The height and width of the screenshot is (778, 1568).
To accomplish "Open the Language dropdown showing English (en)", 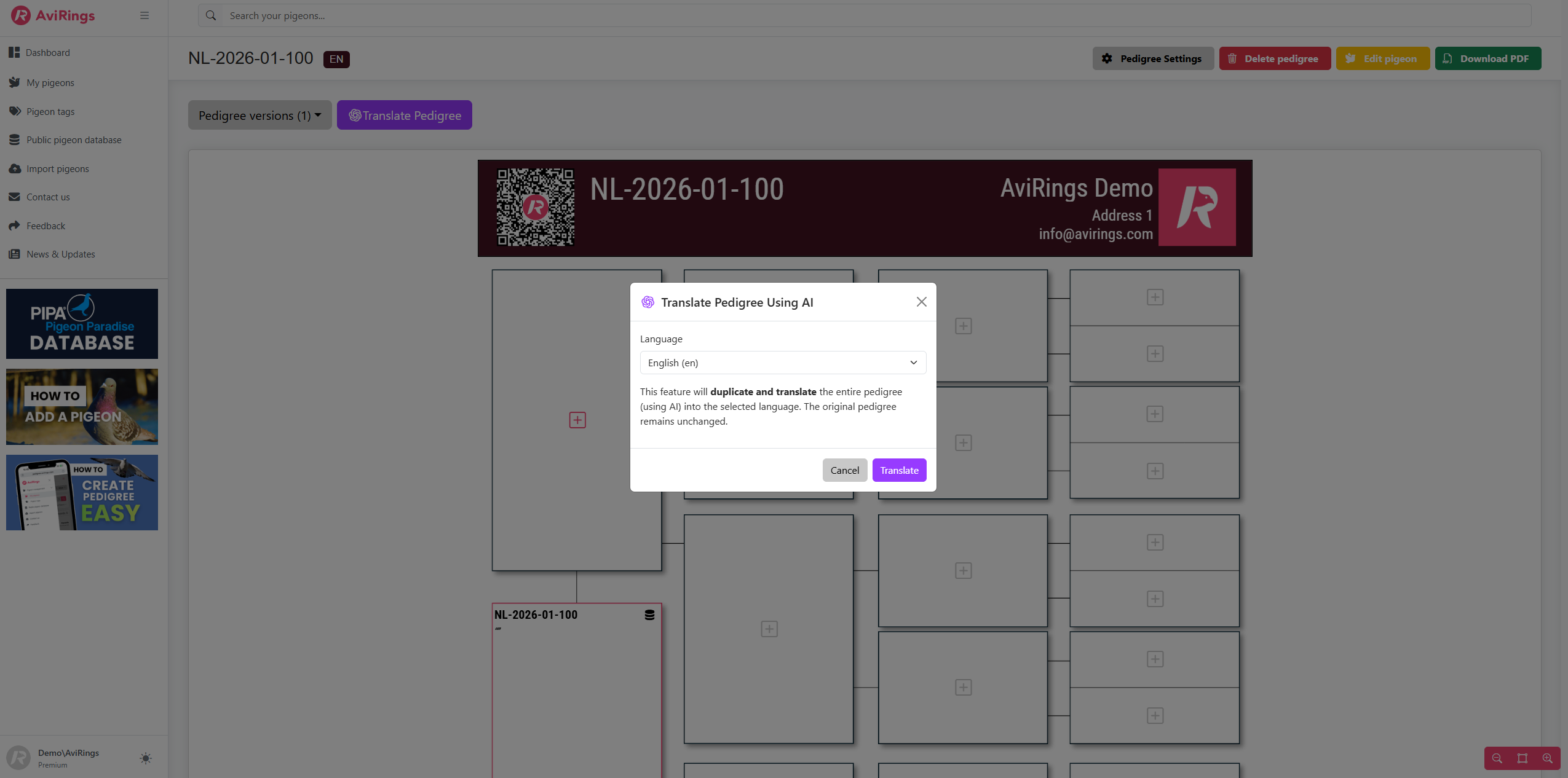I will pos(783,363).
